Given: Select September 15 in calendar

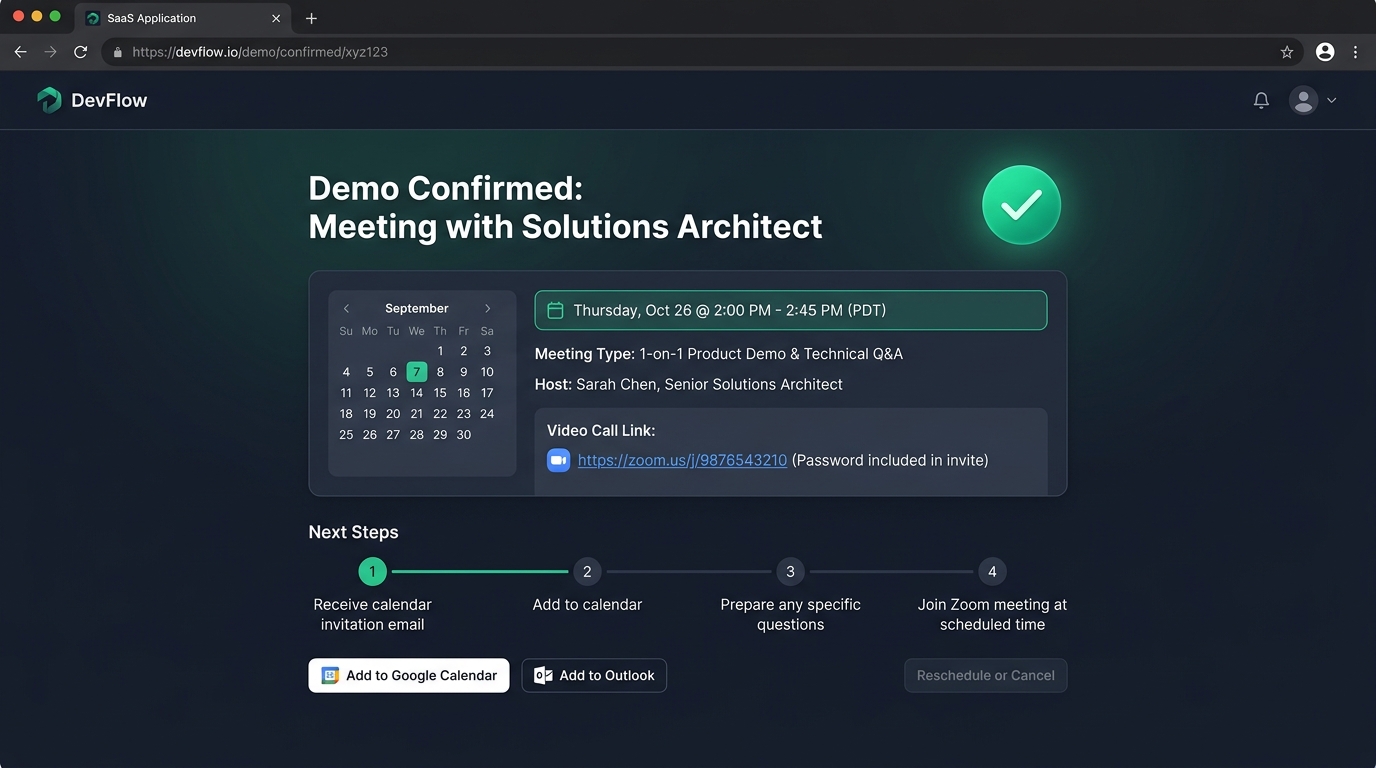Looking at the screenshot, I should pyautogui.click(x=440, y=393).
